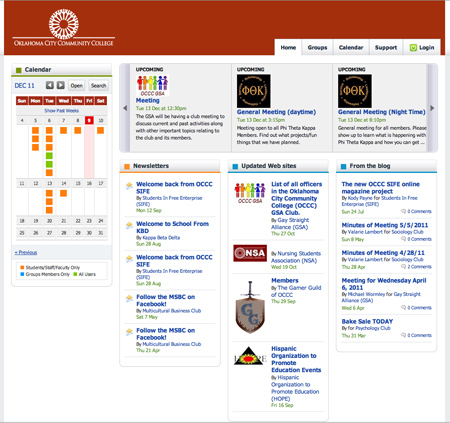Open The new OCCC SIFE online magazine project
Viewport: 450px width, 423px height.
click(x=380, y=188)
